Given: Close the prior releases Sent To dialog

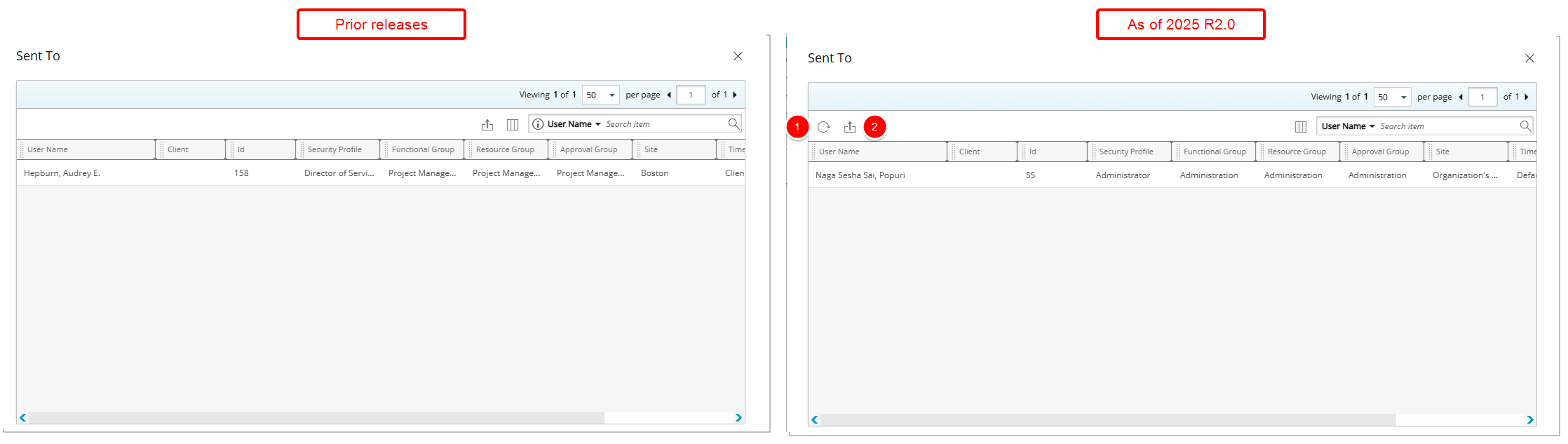Looking at the screenshot, I should [738, 56].
